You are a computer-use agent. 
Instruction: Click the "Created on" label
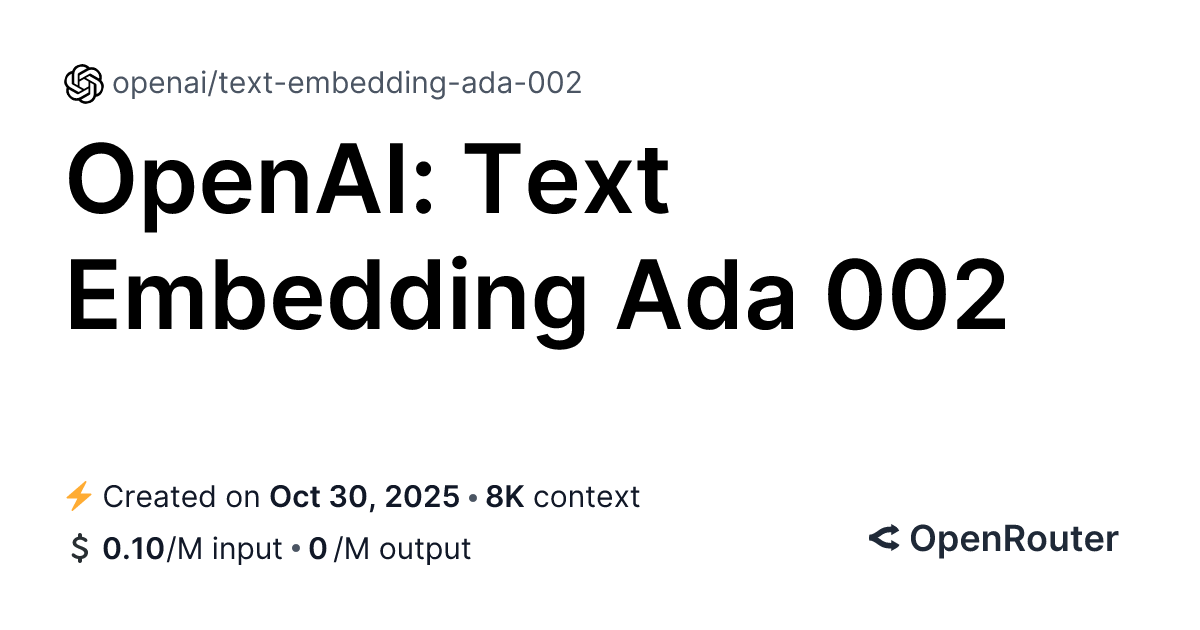click(183, 497)
